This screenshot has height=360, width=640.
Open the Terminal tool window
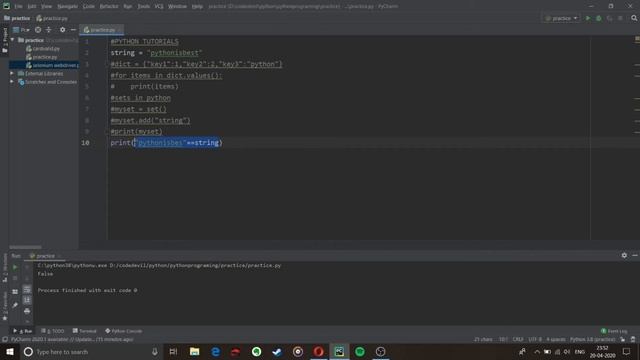[x=84, y=331]
